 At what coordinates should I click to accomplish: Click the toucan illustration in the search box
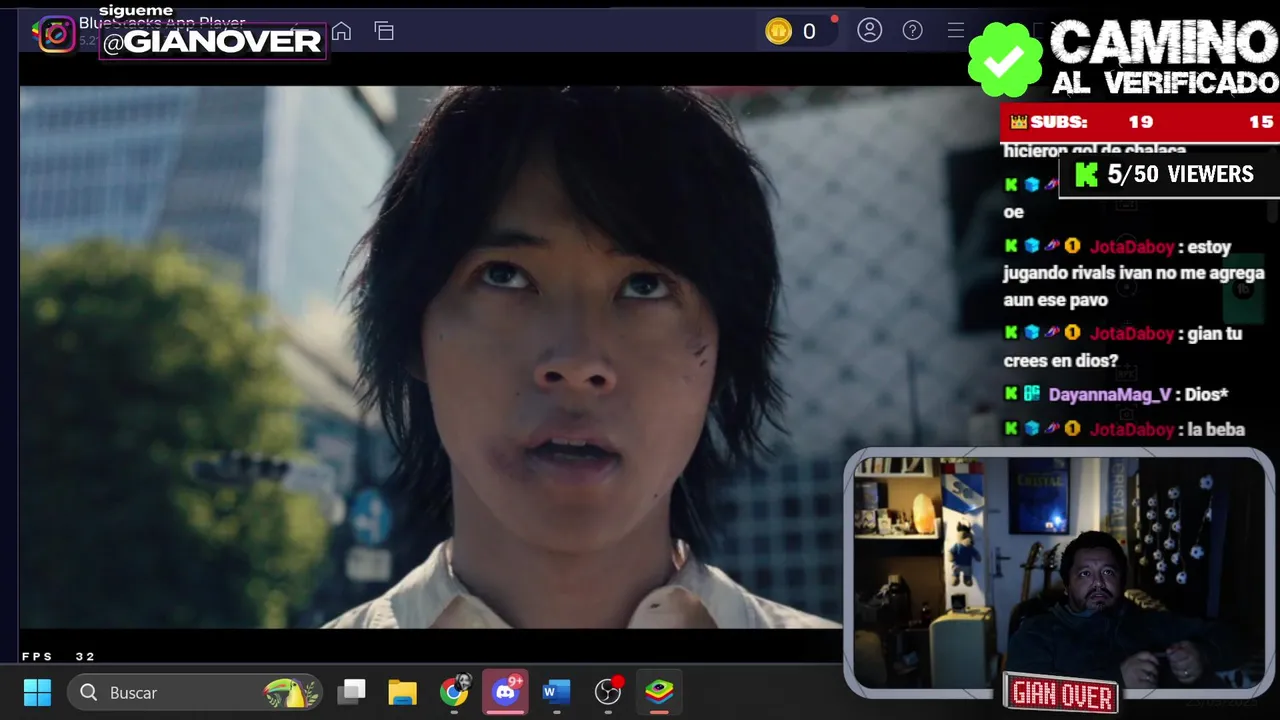coord(291,692)
